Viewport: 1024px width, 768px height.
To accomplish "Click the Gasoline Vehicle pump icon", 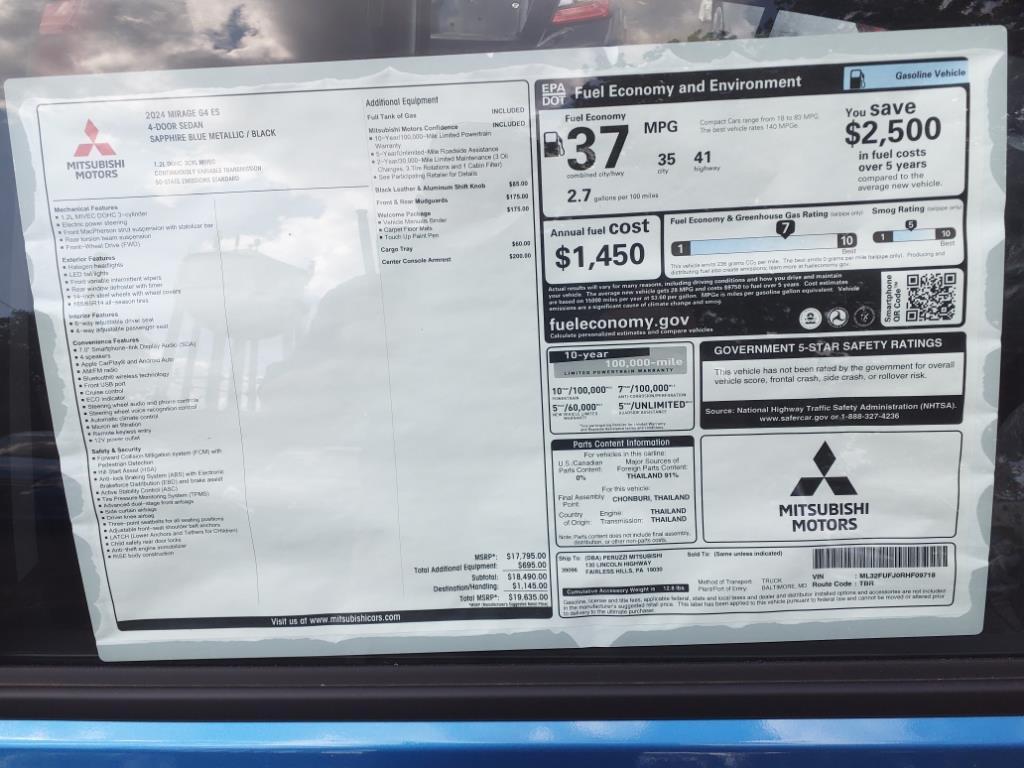I will [857, 78].
